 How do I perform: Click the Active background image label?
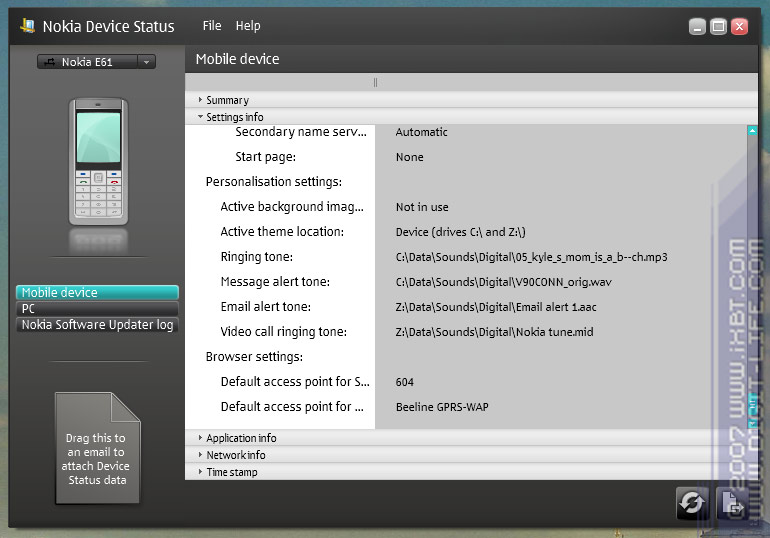click(292, 207)
